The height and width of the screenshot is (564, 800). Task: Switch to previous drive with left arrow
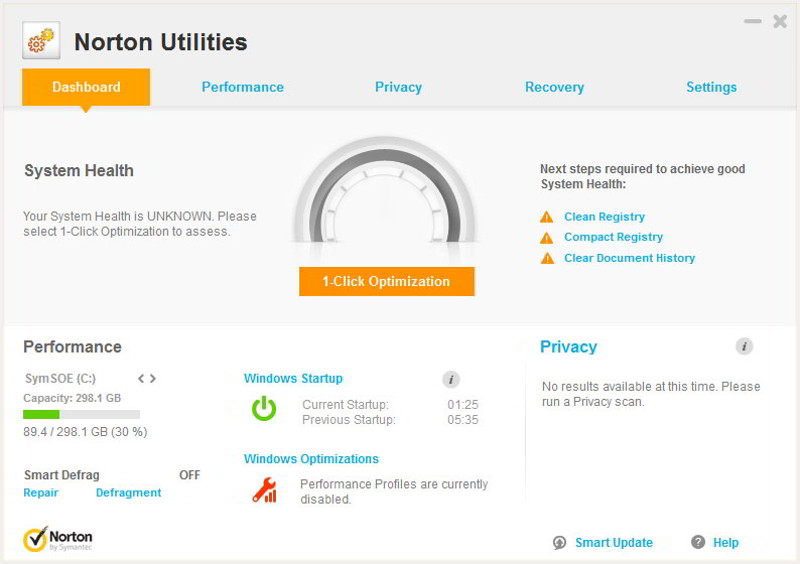(x=141, y=378)
